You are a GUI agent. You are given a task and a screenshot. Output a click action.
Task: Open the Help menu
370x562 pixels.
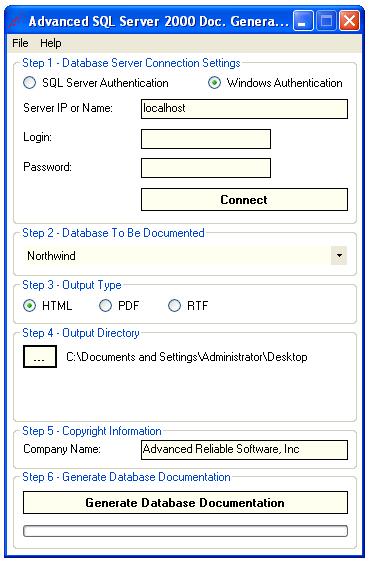[51, 43]
